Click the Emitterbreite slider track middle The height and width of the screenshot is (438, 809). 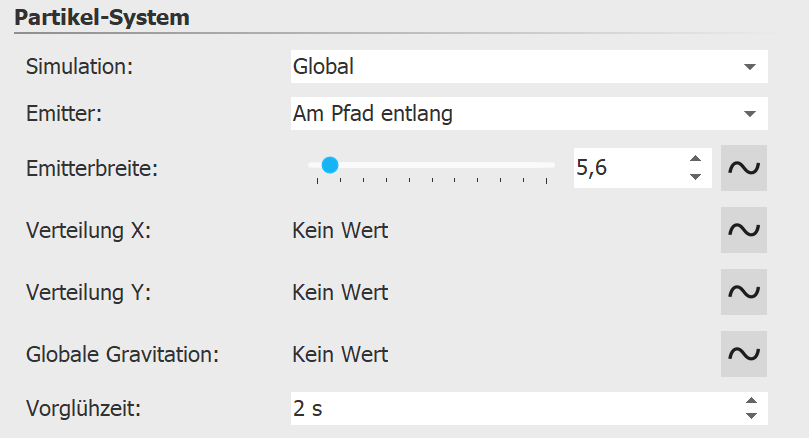432,165
